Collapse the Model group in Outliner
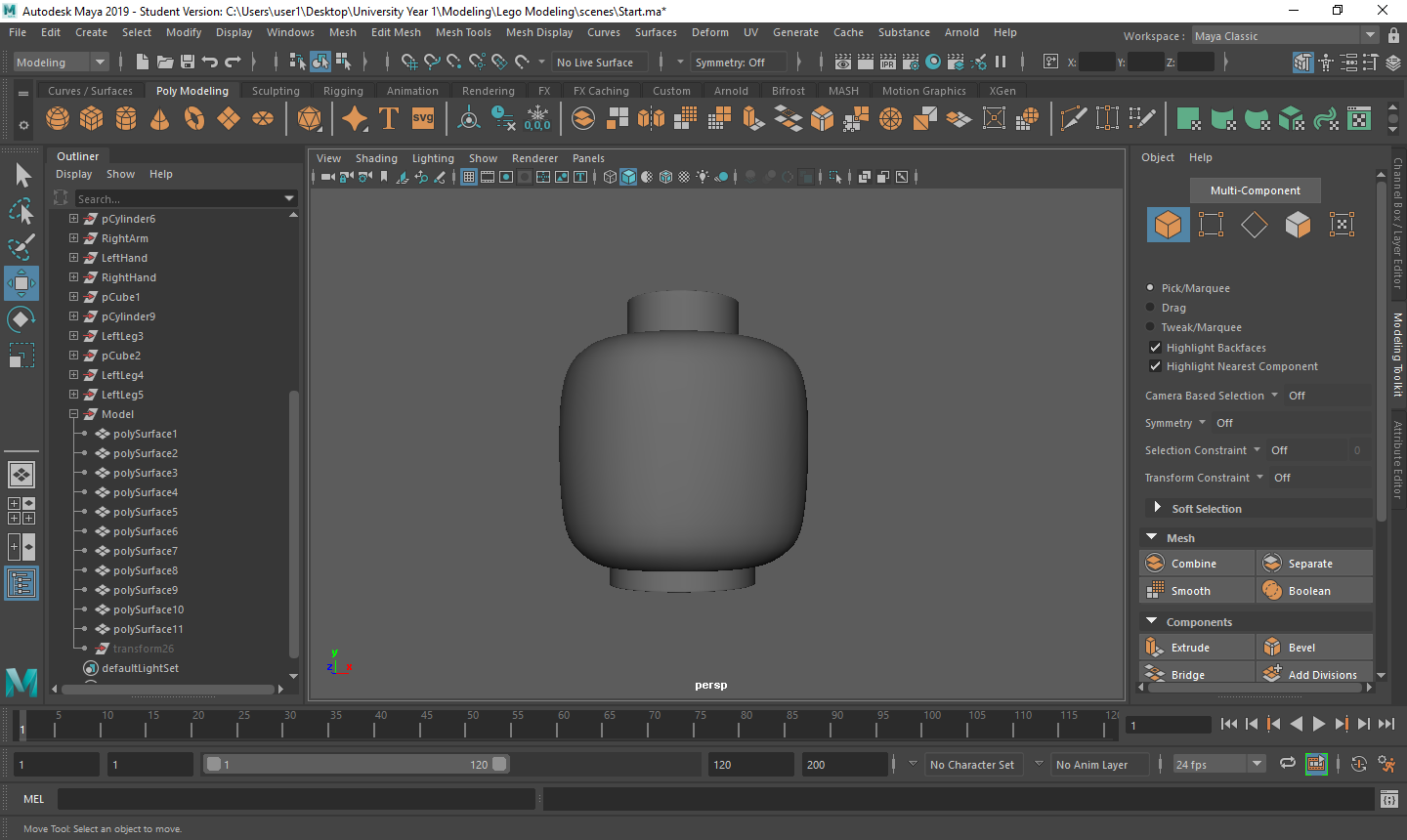The height and width of the screenshot is (840, 1407). 73,414
